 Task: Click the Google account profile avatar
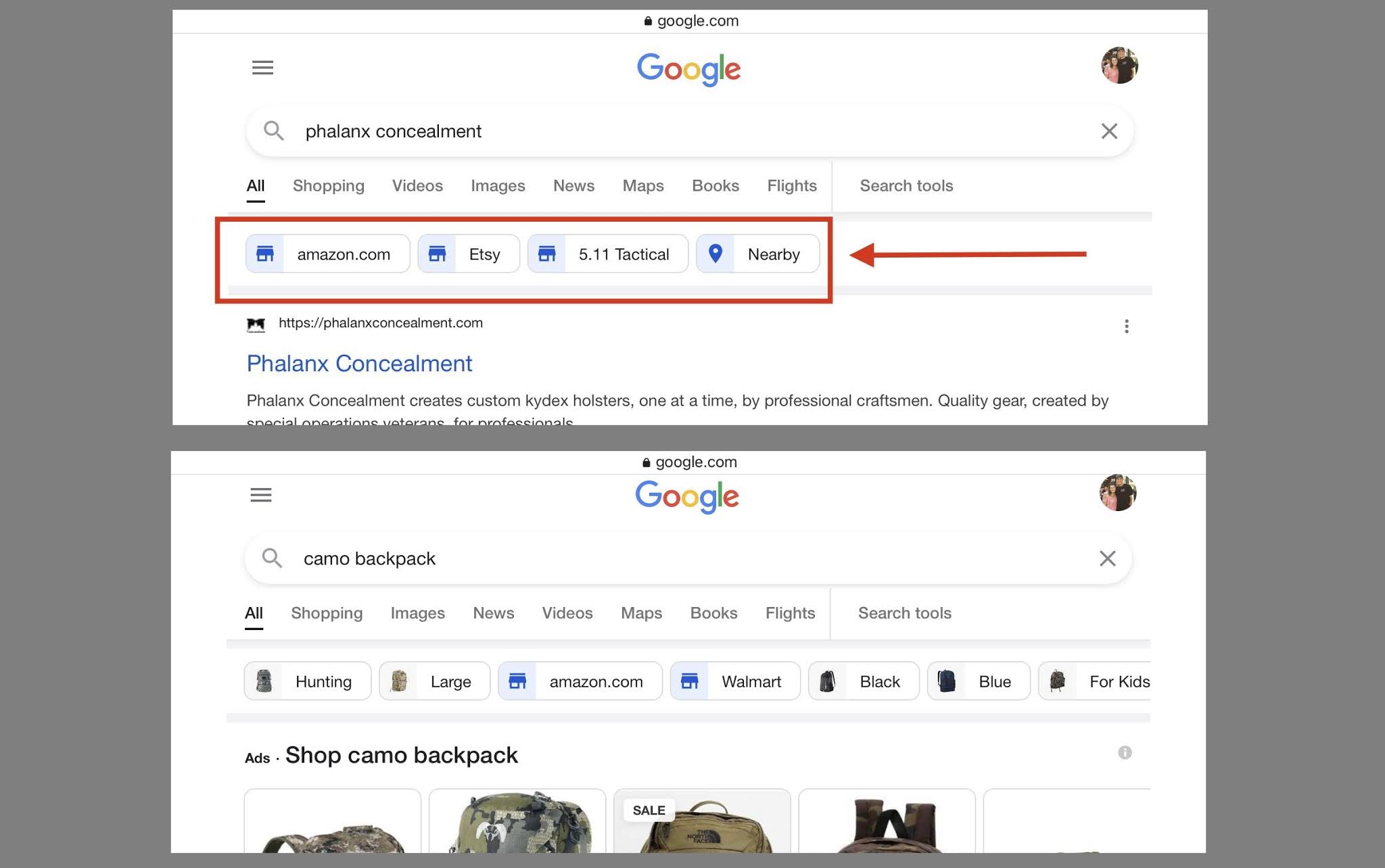click(1120, 65)
